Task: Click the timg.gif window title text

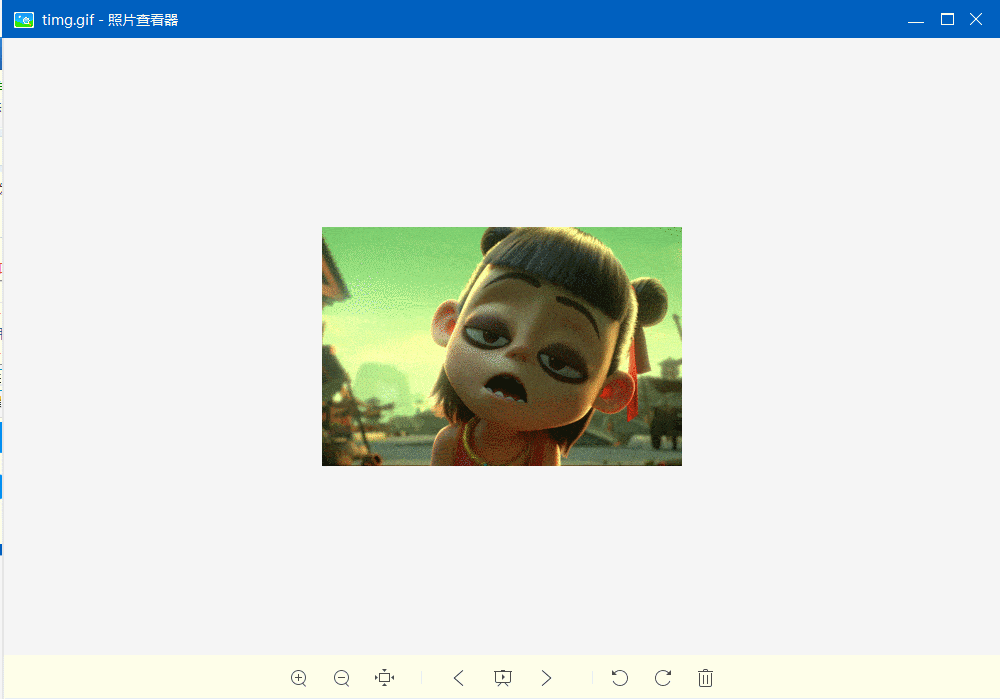Action: pos(110,19)
